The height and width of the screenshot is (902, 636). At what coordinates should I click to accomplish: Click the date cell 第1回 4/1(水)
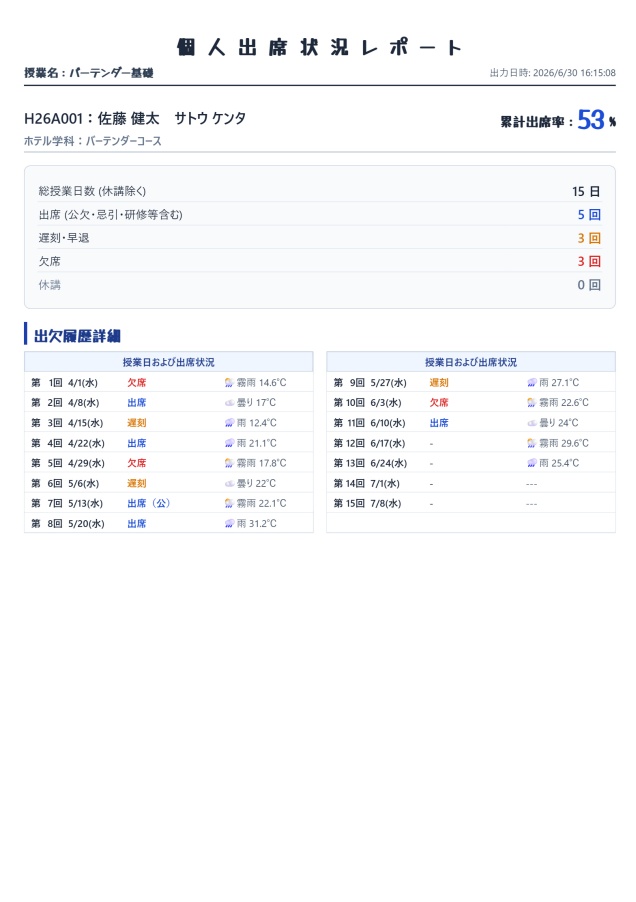tap(64, 383)
